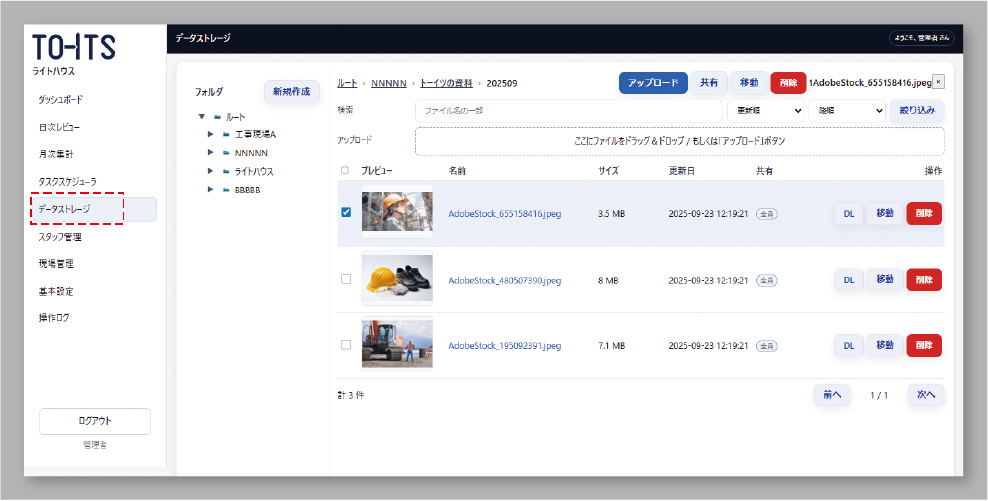Click the TO-ITS logo
The width and height of the screenshot is (988, 501).
[74, 47]
